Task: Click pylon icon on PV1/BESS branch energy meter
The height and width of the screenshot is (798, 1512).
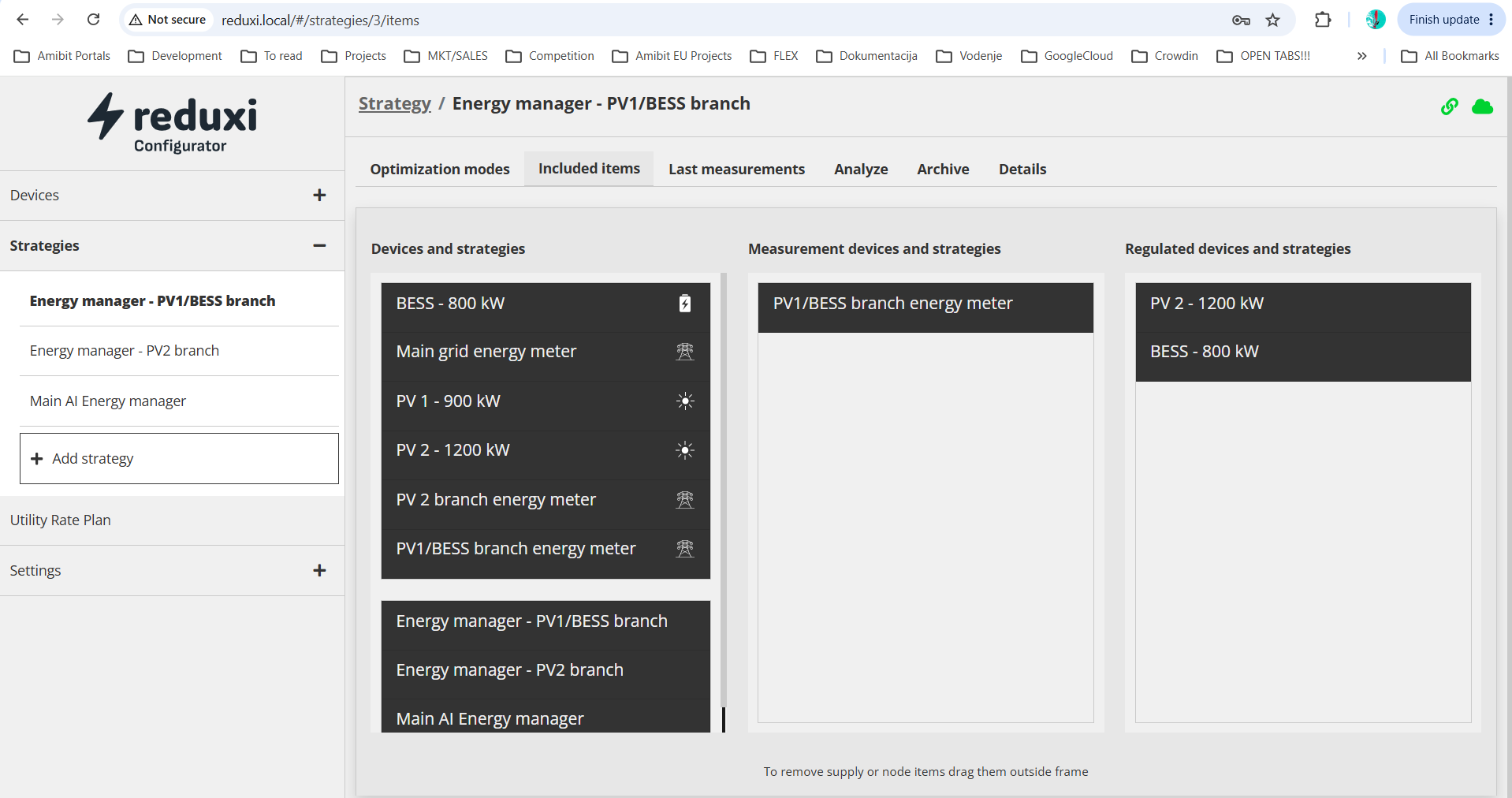Action: (x=685, y=549)
